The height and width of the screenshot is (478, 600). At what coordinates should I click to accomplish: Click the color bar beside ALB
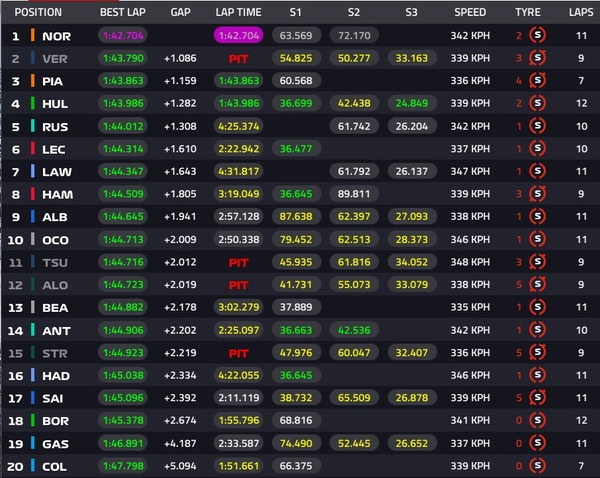pos(33,217)
